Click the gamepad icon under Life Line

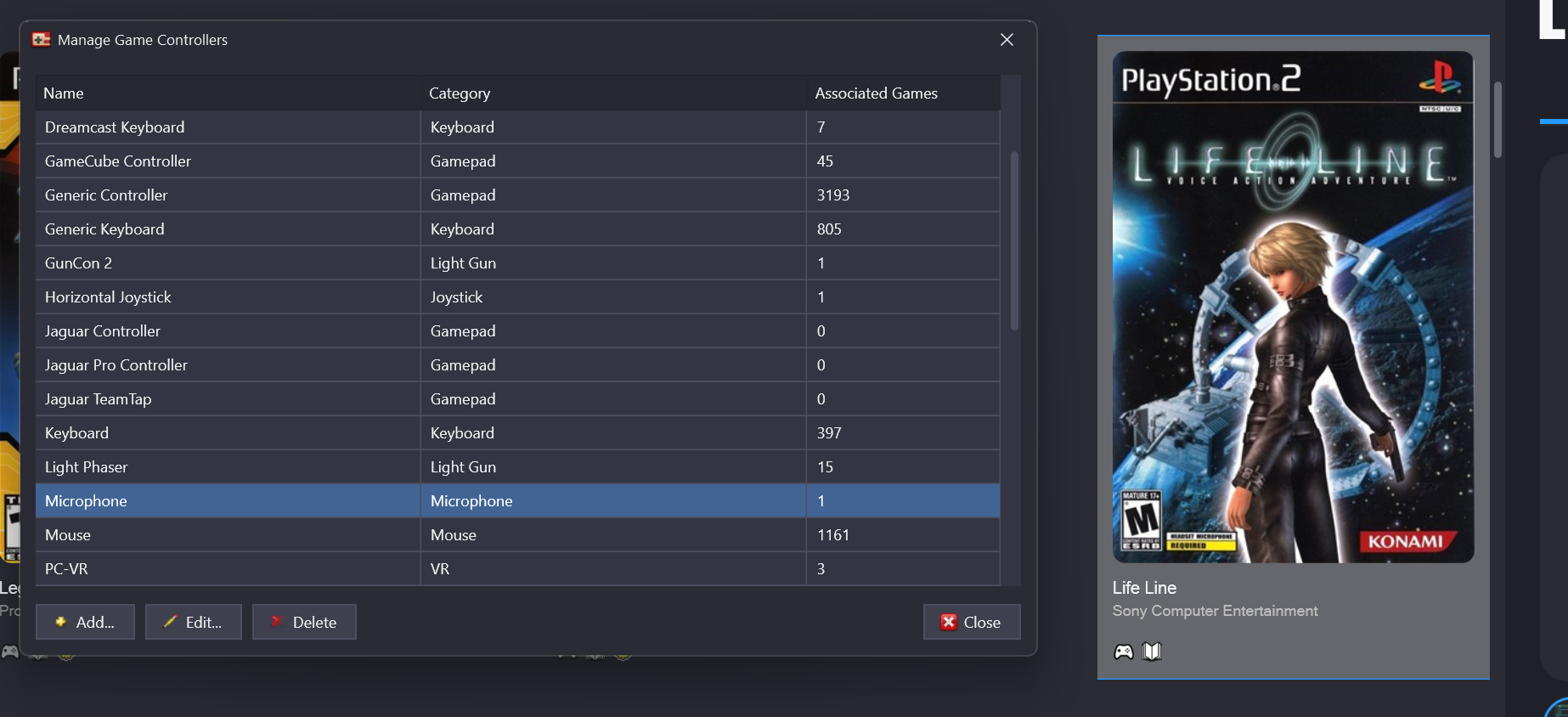point(1123,652)
